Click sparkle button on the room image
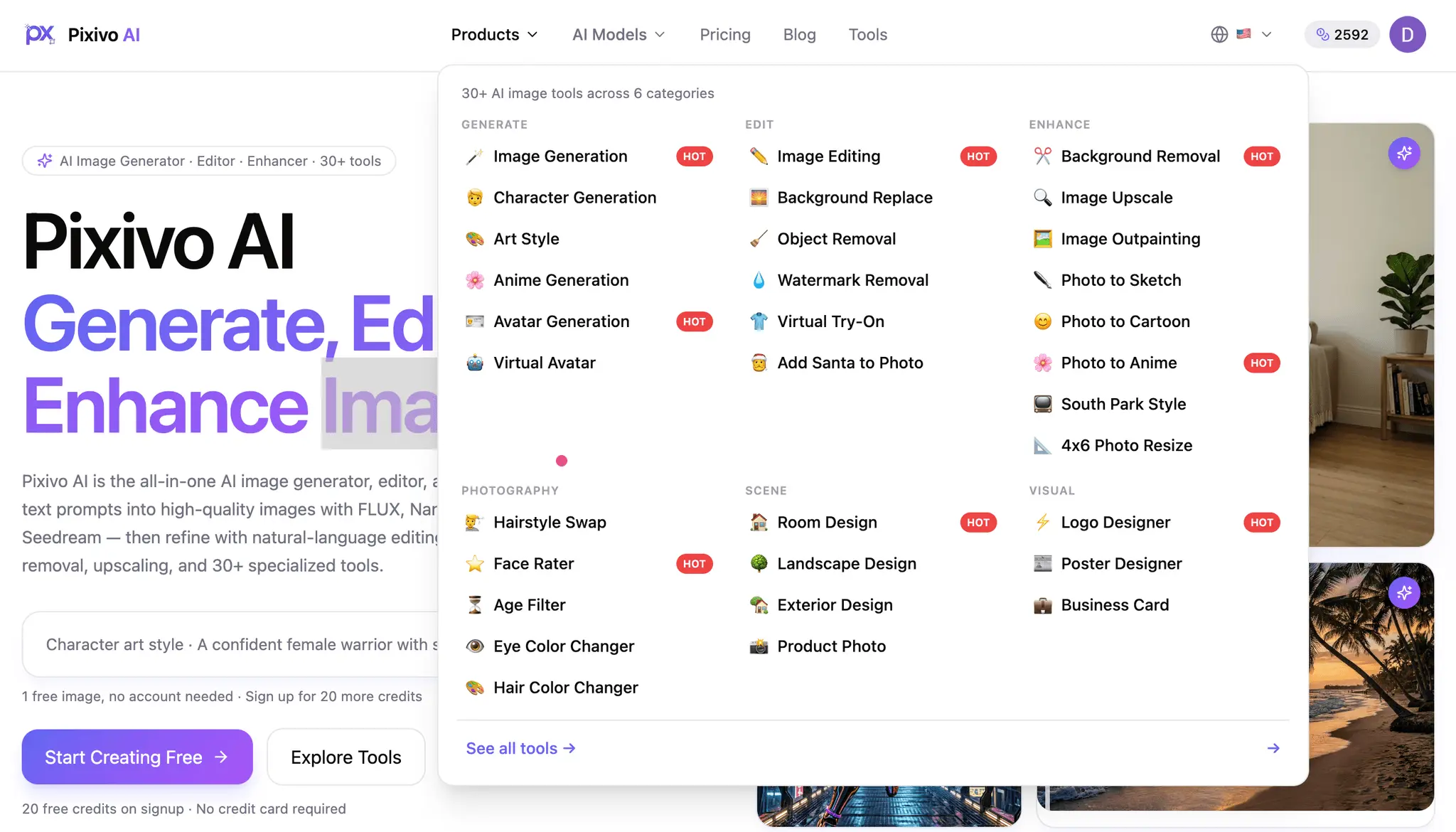1456x832 pixels. 1404,153
